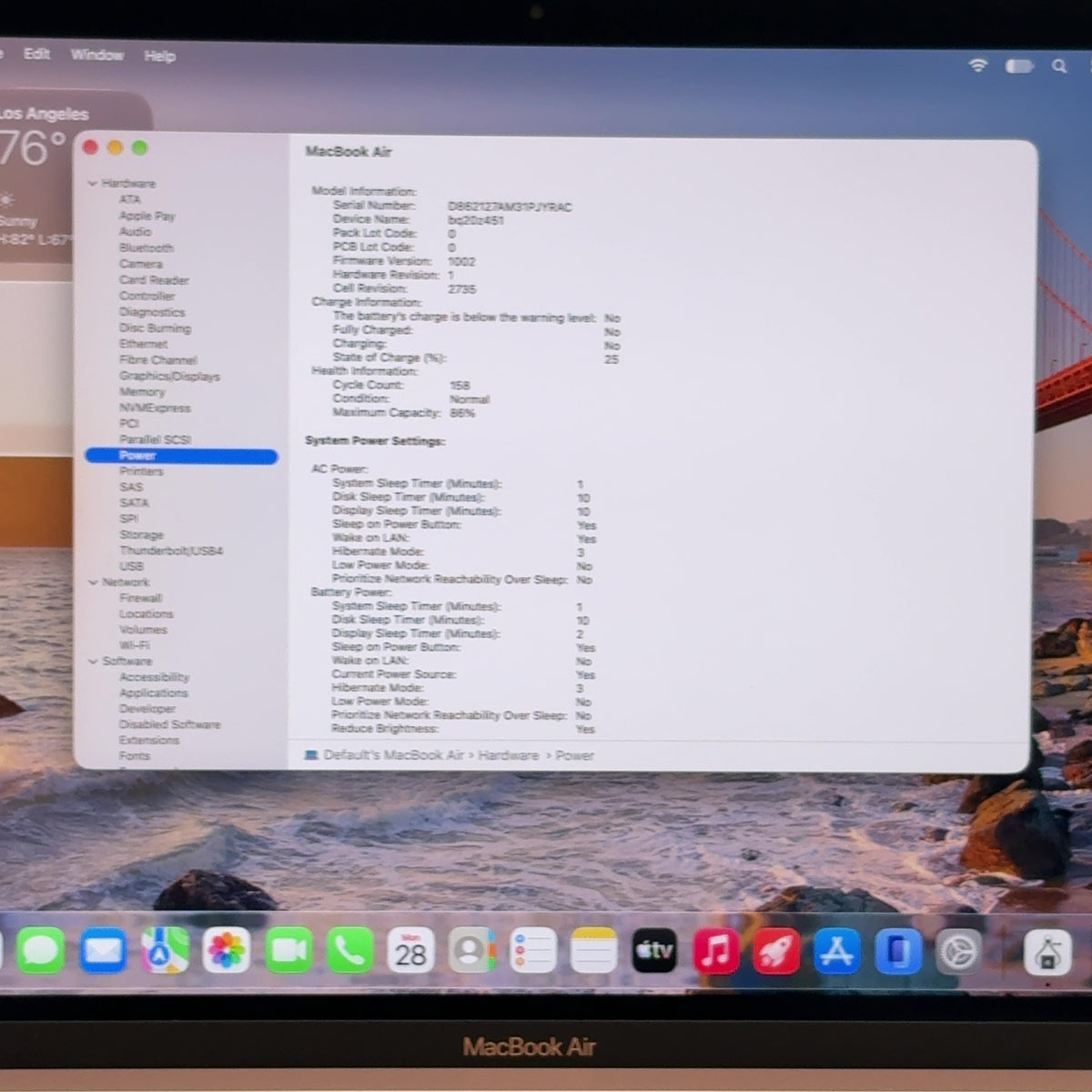Open System Settings gear icon
The width and height of the screenshot is (1092, 1092).
(x=959, y=951)
